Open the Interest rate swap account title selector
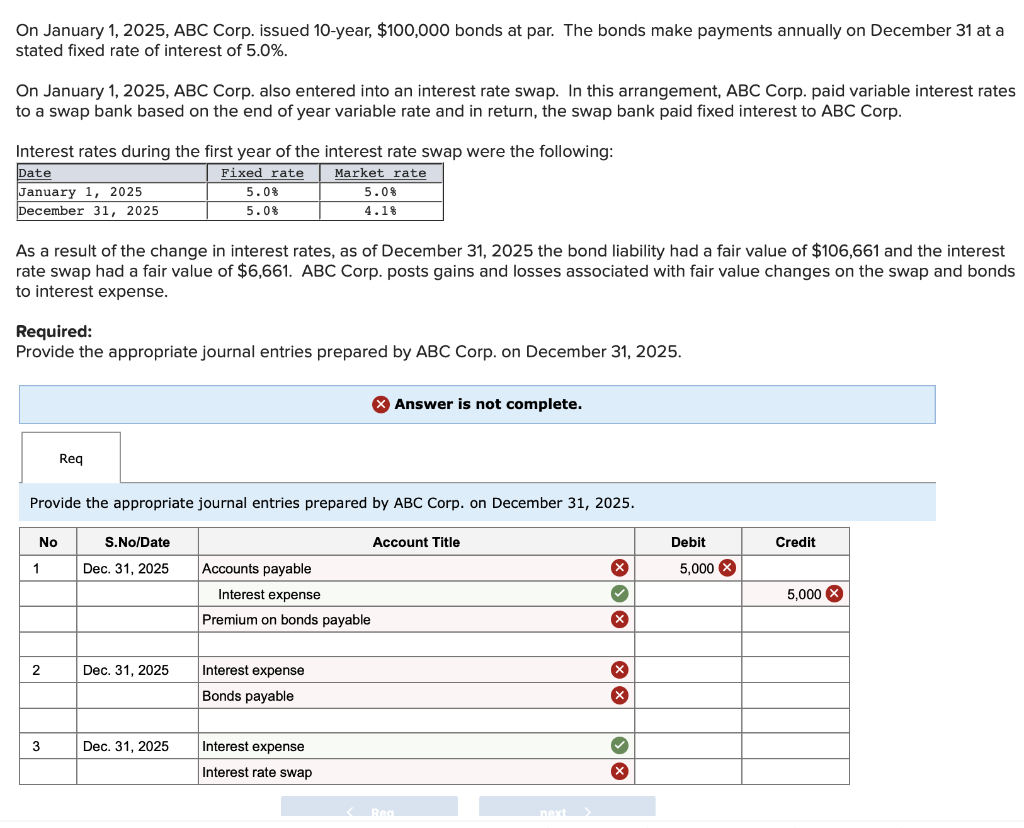This screenshot has width=1024, height=828. tap(400, 771)
